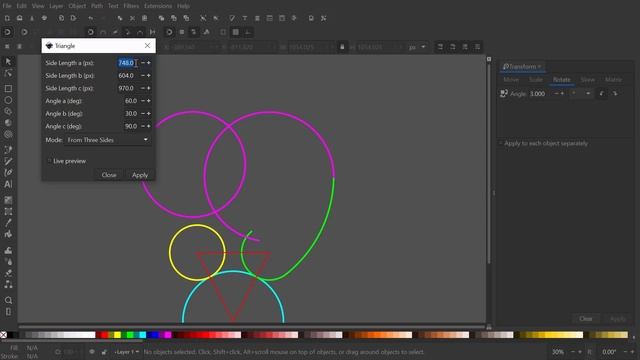Rotate counter-clockwise icon in Transform panel
The width and height of the screenshot is (640, 360).
[x=602, y=93]
